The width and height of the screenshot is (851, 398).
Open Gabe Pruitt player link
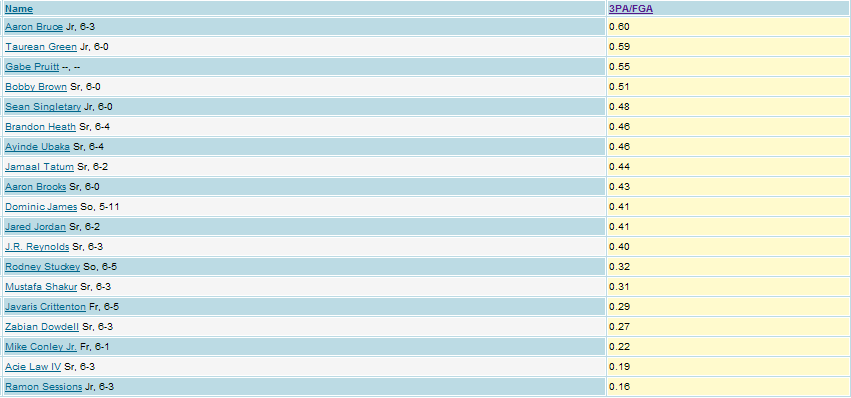(x=32, y=67)
